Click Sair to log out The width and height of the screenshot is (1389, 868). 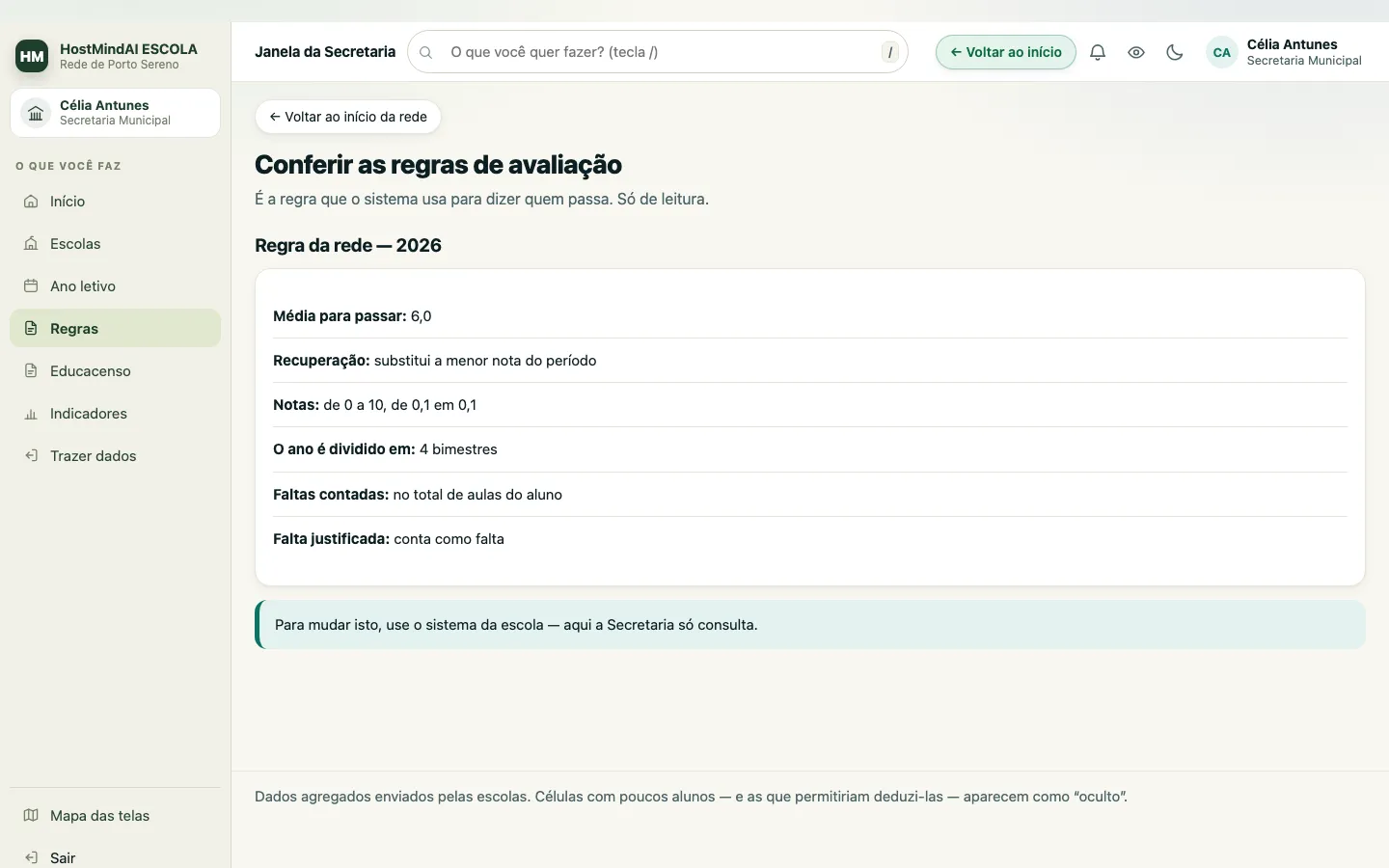point(115,855)
